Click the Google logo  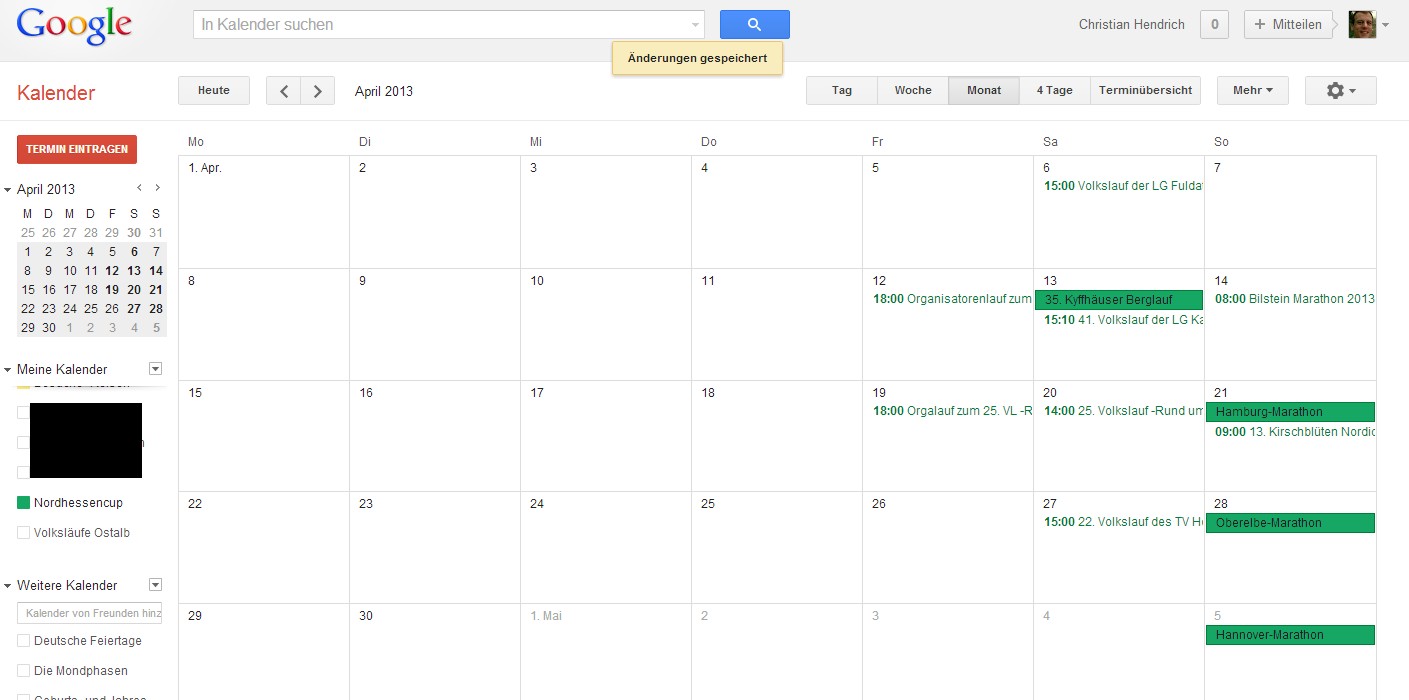pyautogui.click(x=74, y=25)
